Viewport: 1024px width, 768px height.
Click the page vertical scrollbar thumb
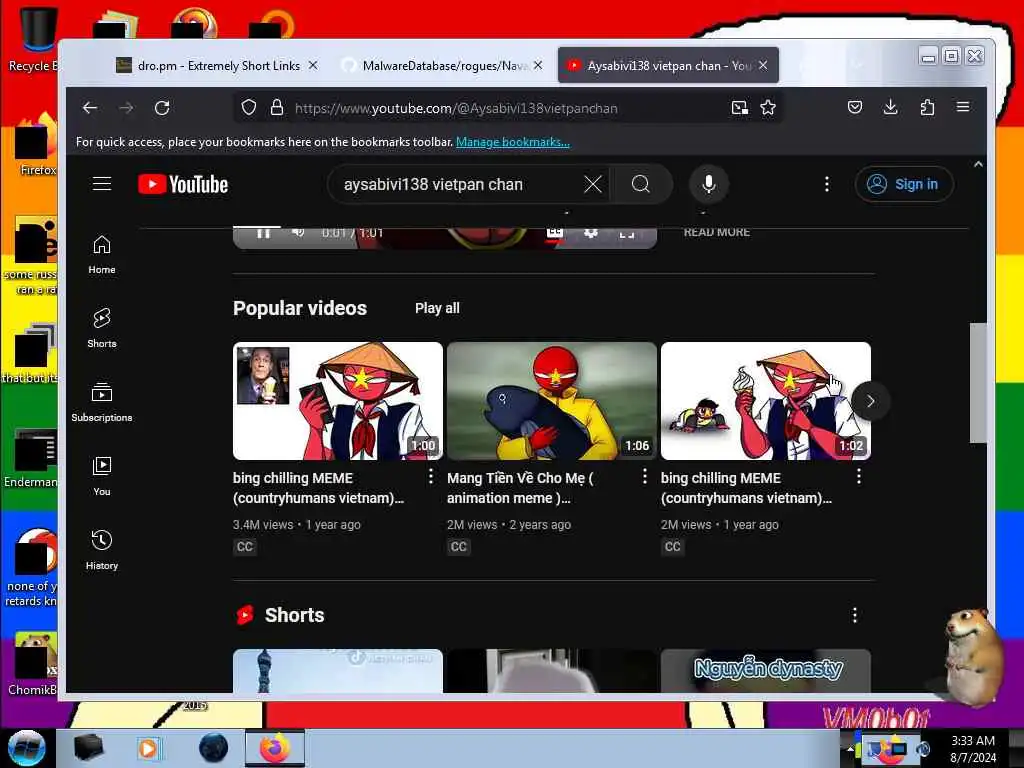pyautogui.click(x=978, y=383)
